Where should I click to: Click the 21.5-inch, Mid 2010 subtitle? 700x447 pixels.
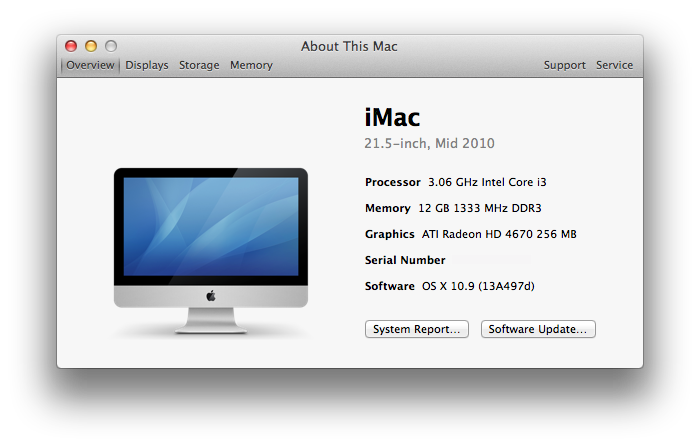point(429,143)
